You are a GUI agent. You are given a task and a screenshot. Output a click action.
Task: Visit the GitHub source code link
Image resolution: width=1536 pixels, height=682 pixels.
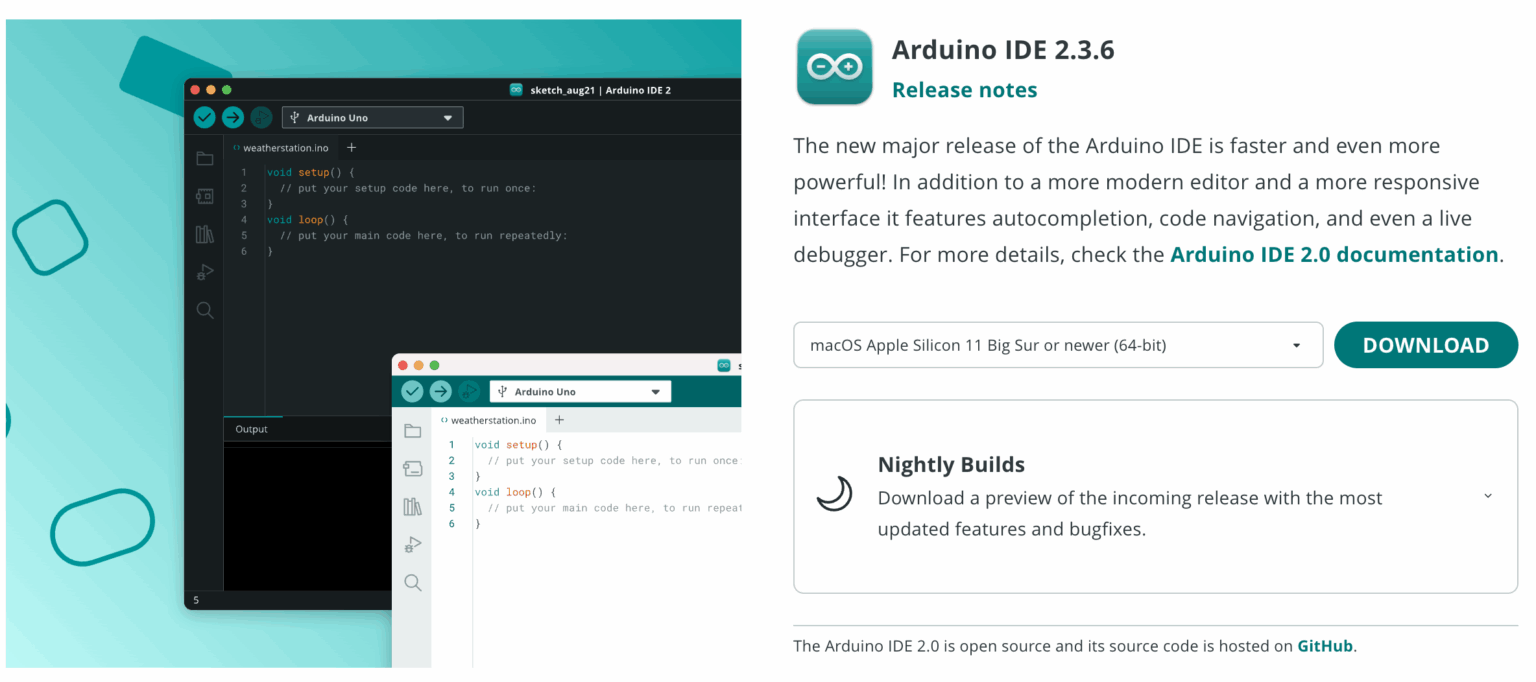[x=1324, y=646]
